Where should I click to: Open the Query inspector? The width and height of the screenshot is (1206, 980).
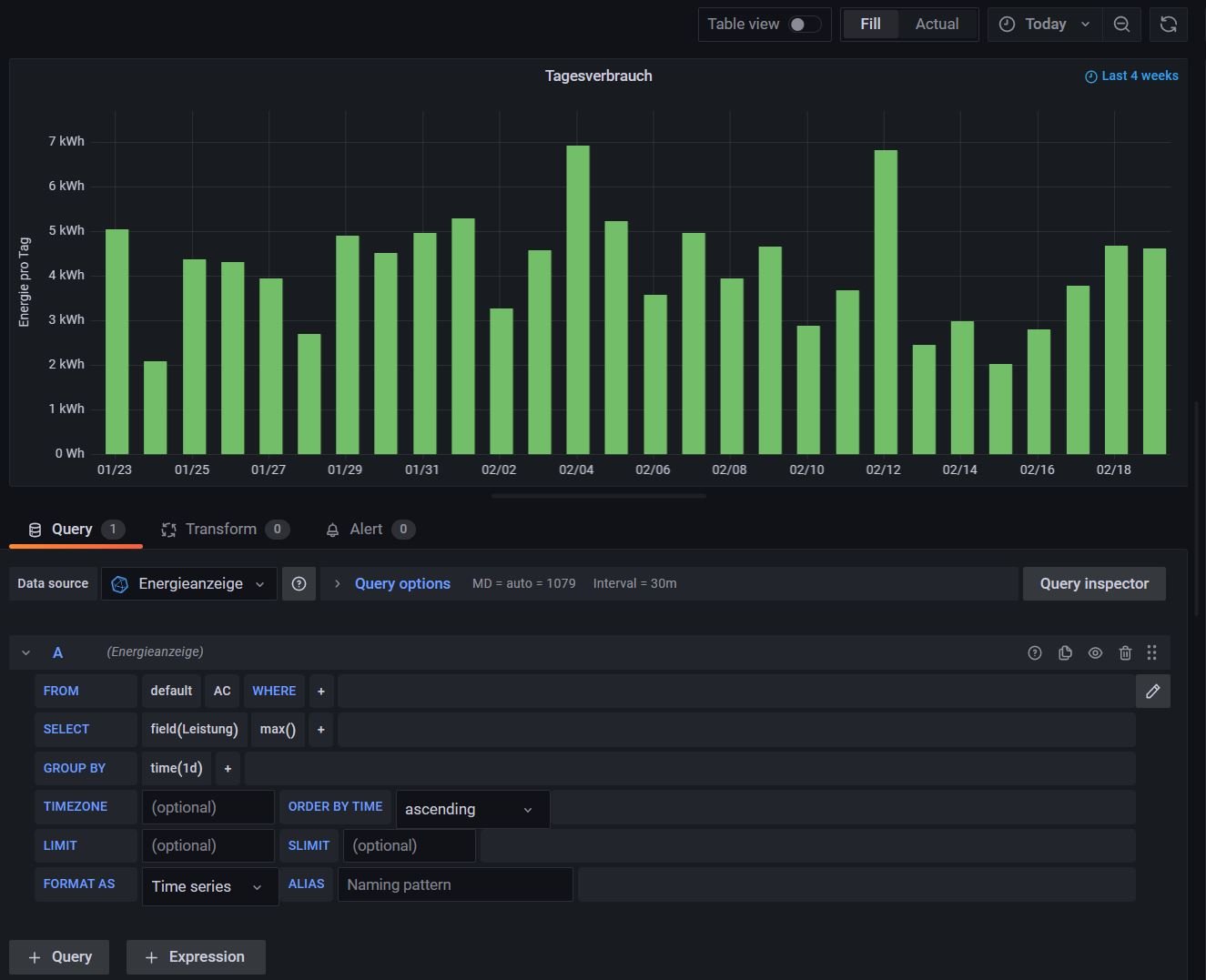(1093, 584)
